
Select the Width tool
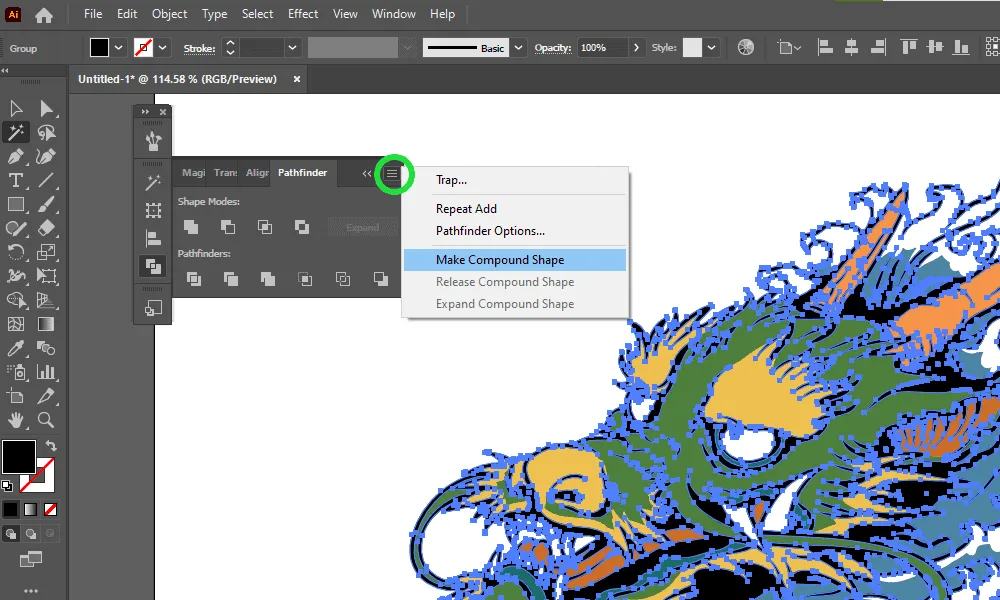pyautogui.click(x=16, y=276)
